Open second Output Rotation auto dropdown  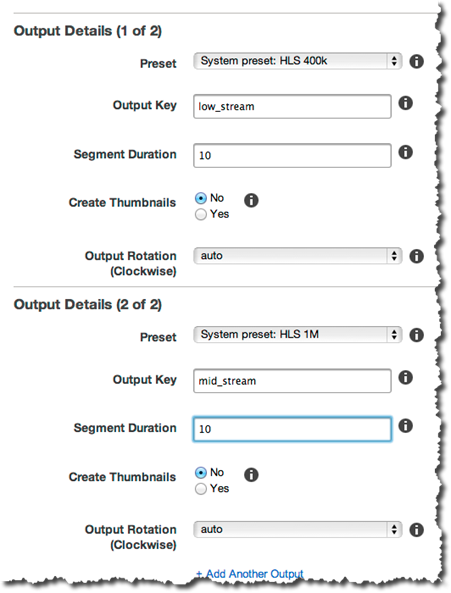click(297, 529)
